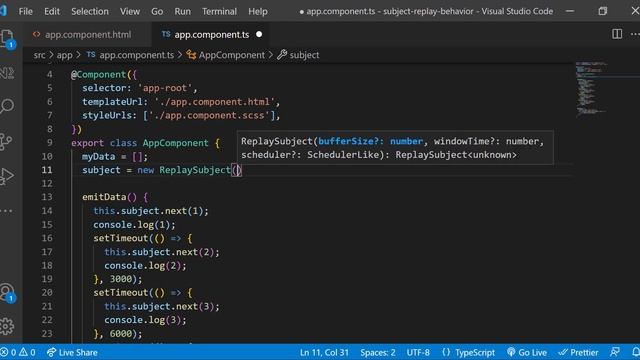Click 3000 timeout value on line 19
This screenshot has height=360, width=640.
pos(121,279)
